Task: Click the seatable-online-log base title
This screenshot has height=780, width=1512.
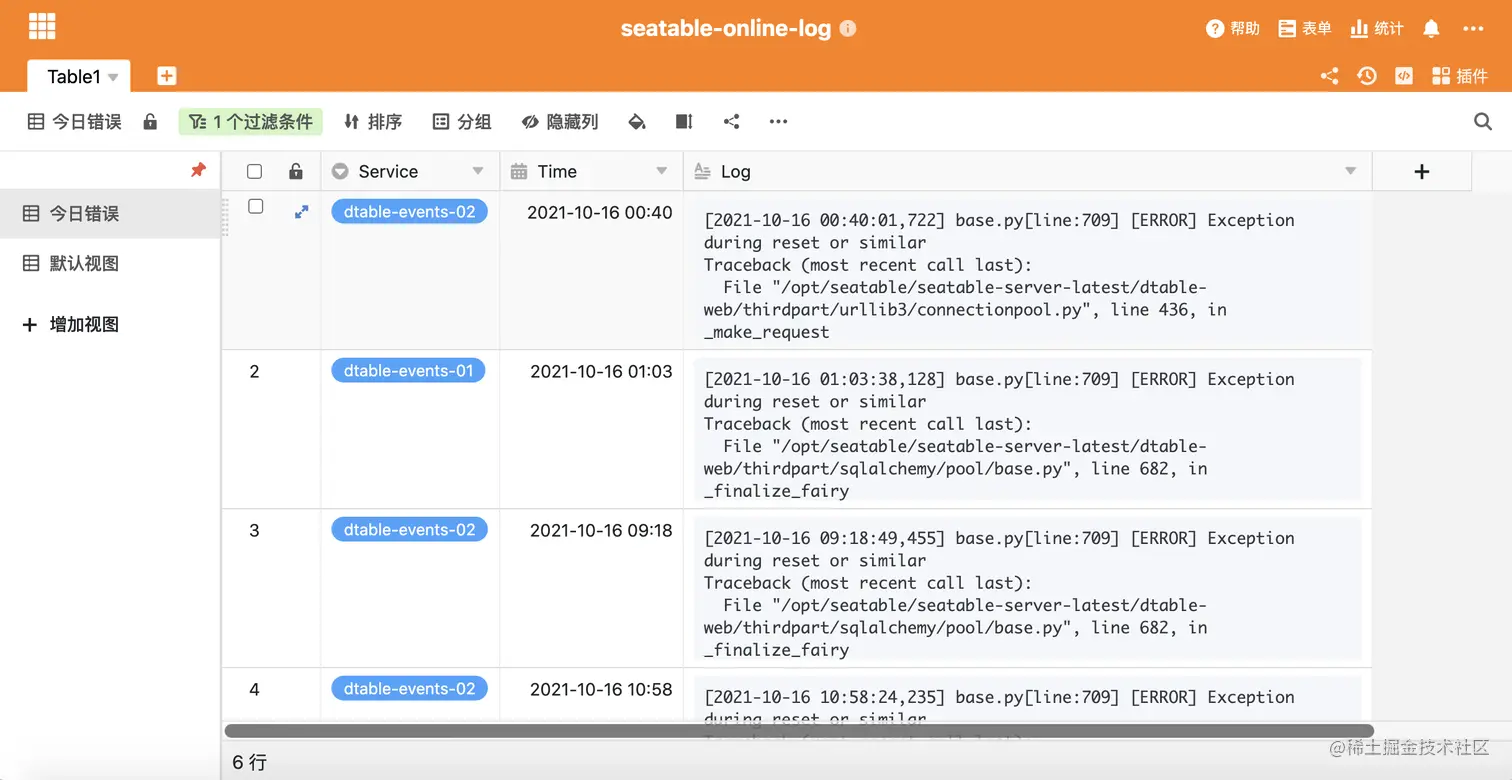Action: tap(726, 28)
